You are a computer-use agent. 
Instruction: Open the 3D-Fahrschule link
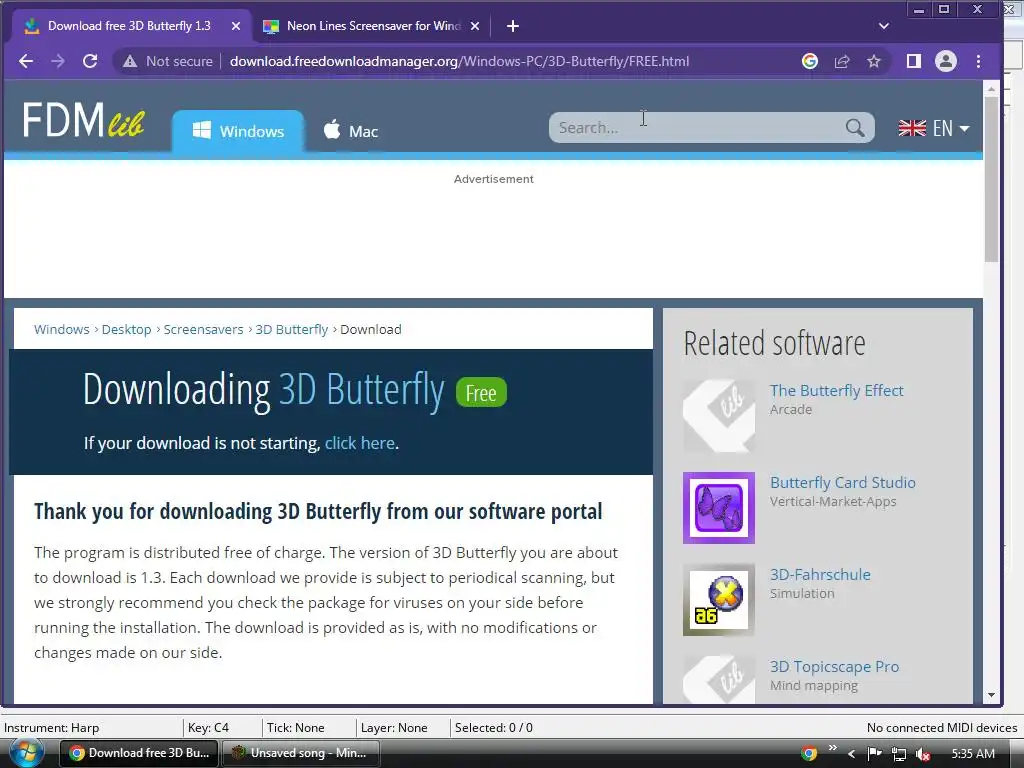point(820,575)
